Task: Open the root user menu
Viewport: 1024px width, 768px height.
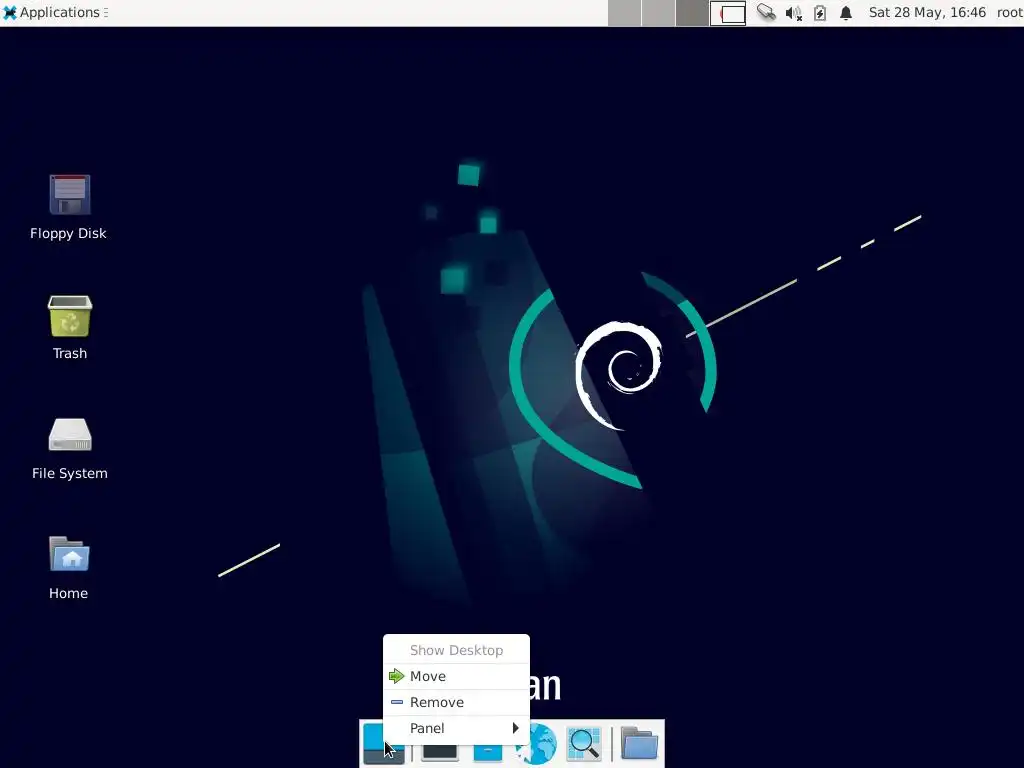Action: pyautogui.click(x=1010, y=12)
